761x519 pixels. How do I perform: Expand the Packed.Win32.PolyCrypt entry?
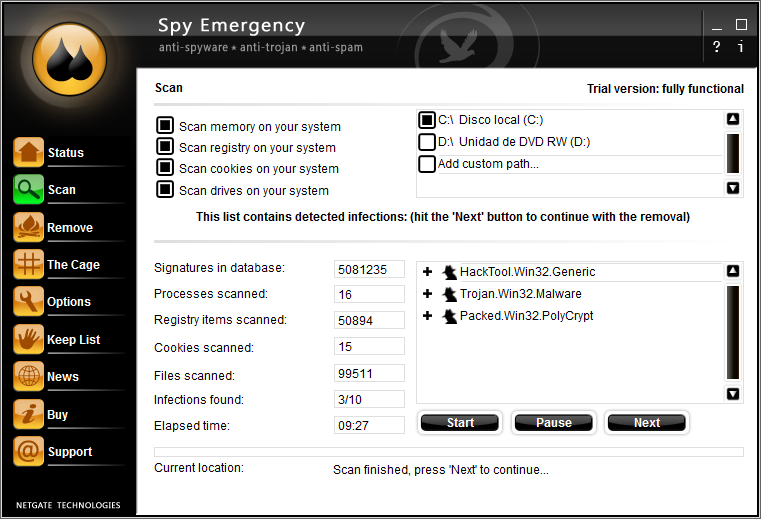[428, 316]
